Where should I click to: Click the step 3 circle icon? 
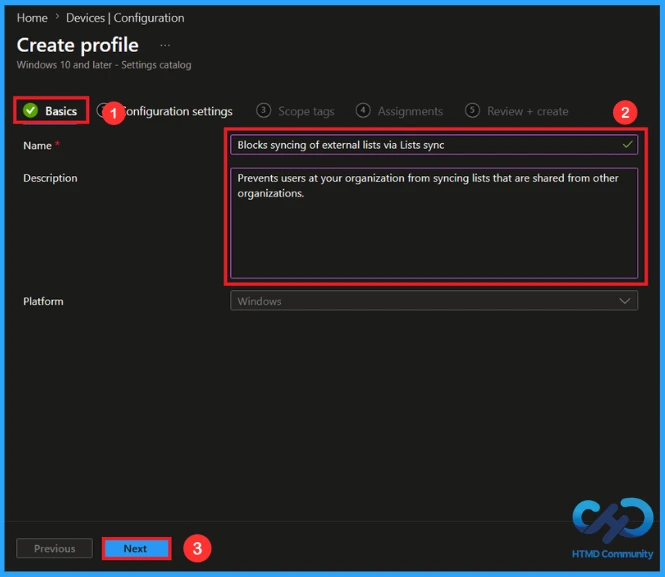(263, 111)
